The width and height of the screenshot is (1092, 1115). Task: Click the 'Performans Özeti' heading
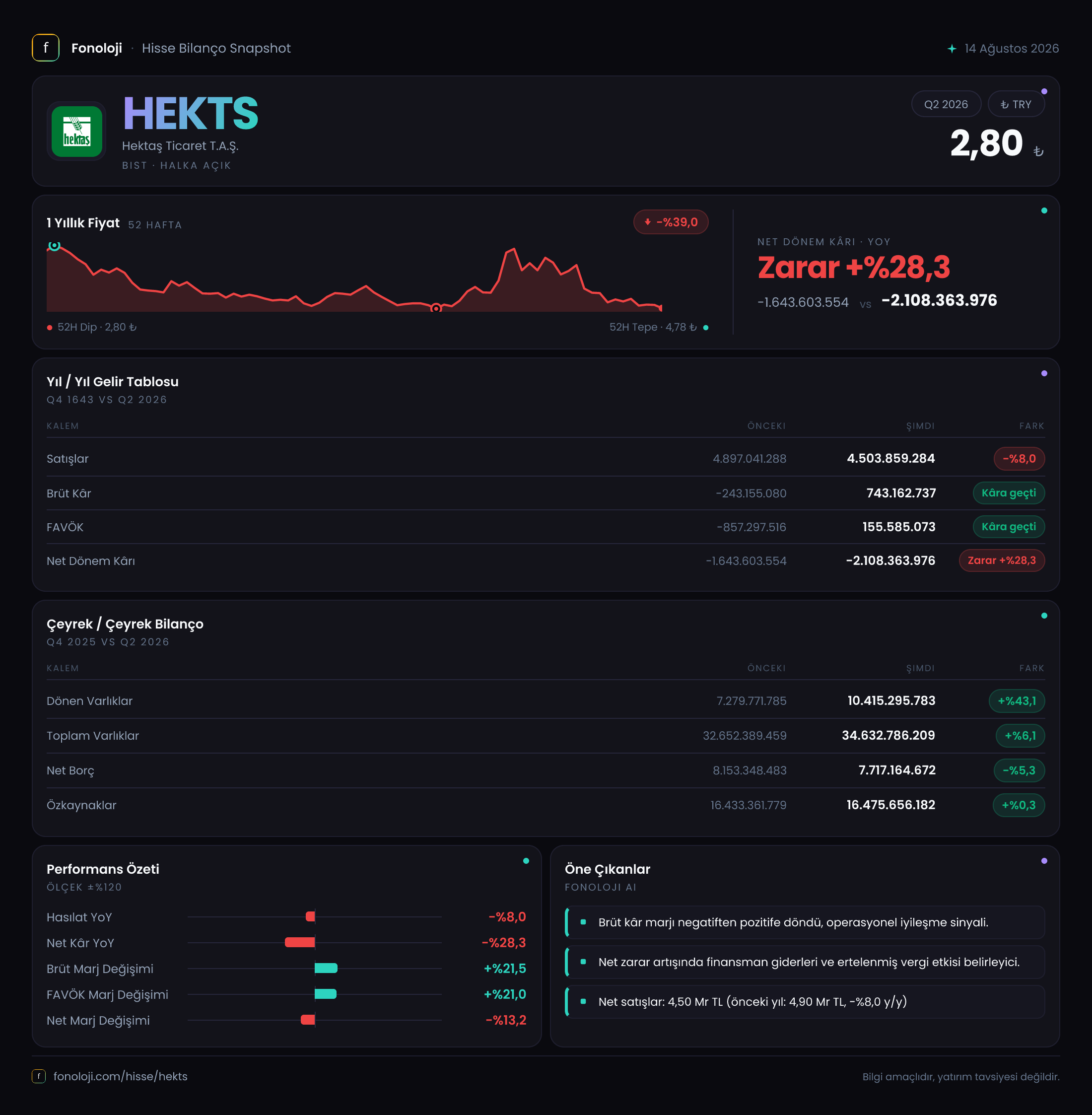(103, 869)
